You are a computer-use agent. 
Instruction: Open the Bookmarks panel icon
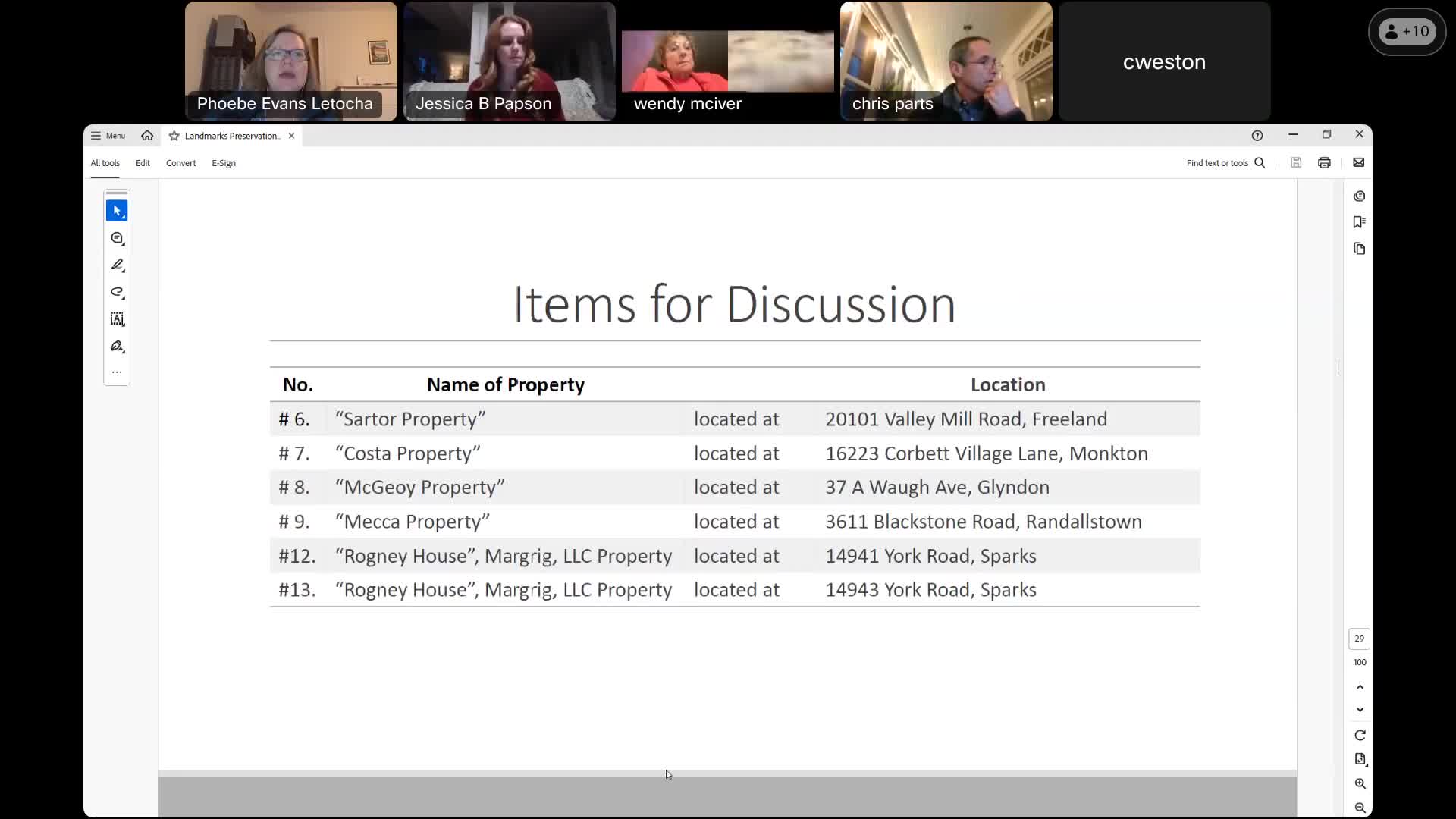pyautogui.click(x=1359, y=222)
